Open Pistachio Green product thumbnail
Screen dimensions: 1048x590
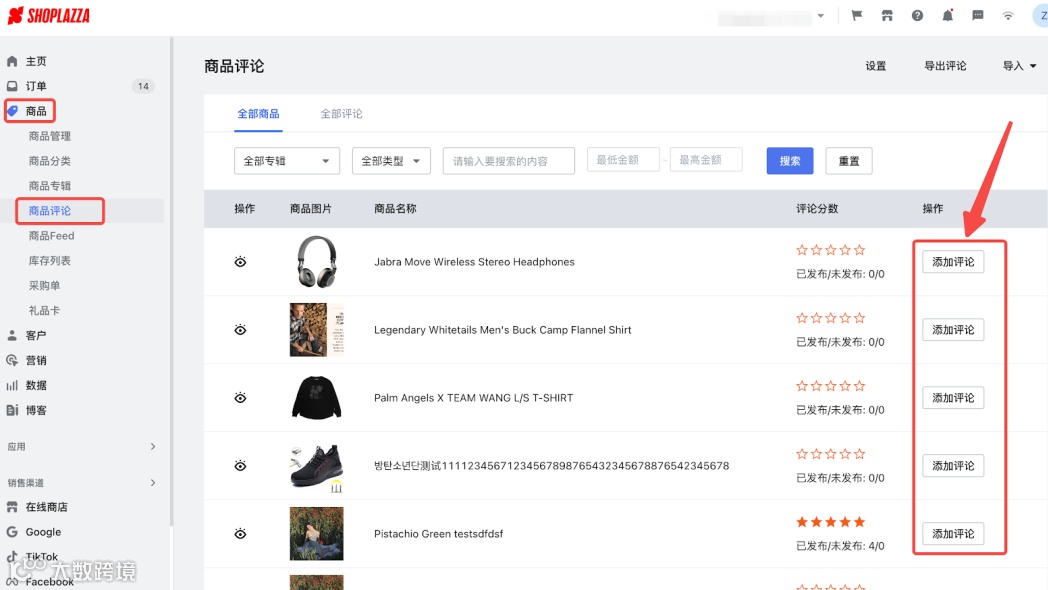pos(316,534)
